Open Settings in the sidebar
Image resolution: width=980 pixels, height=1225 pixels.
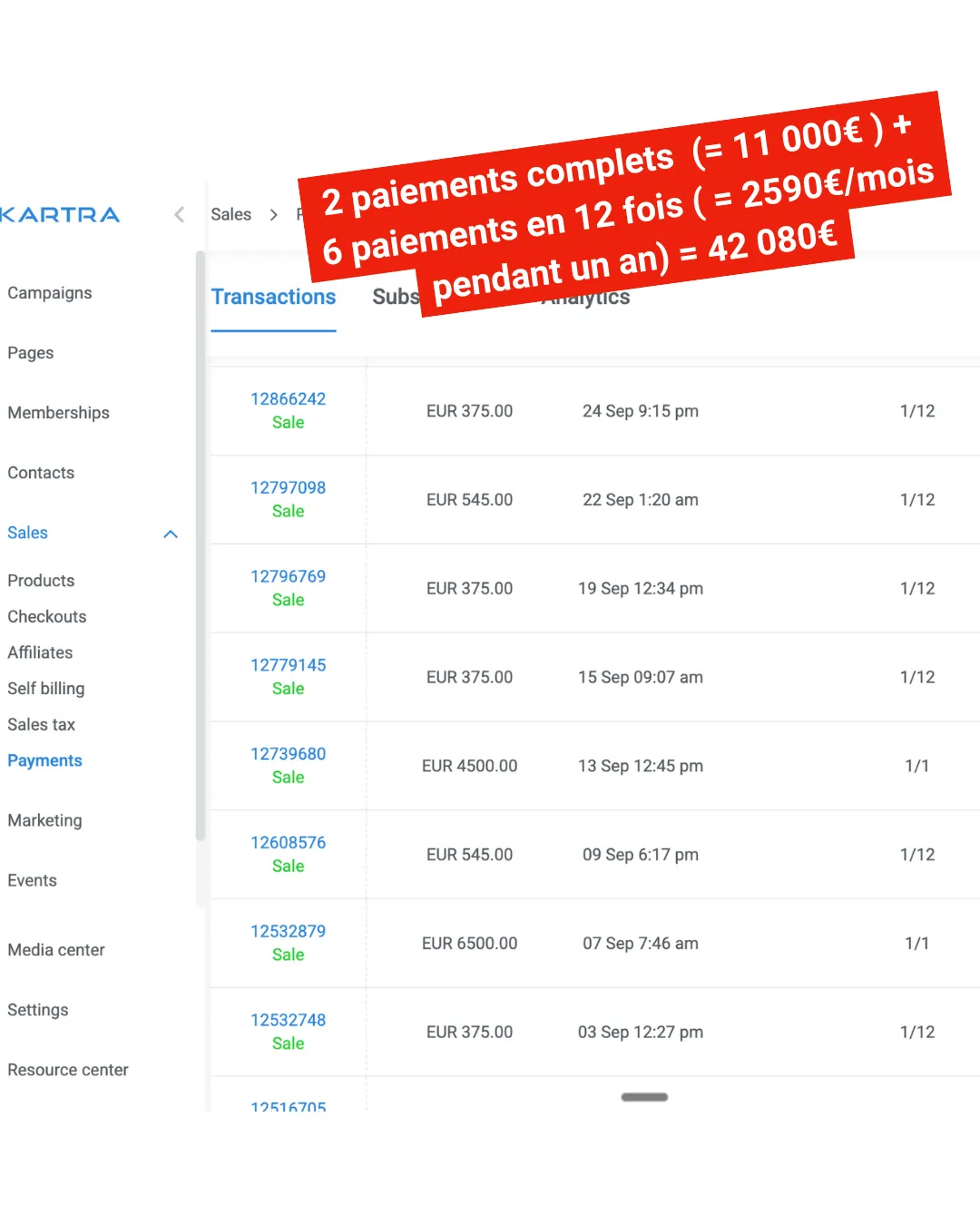[38, 1010]
